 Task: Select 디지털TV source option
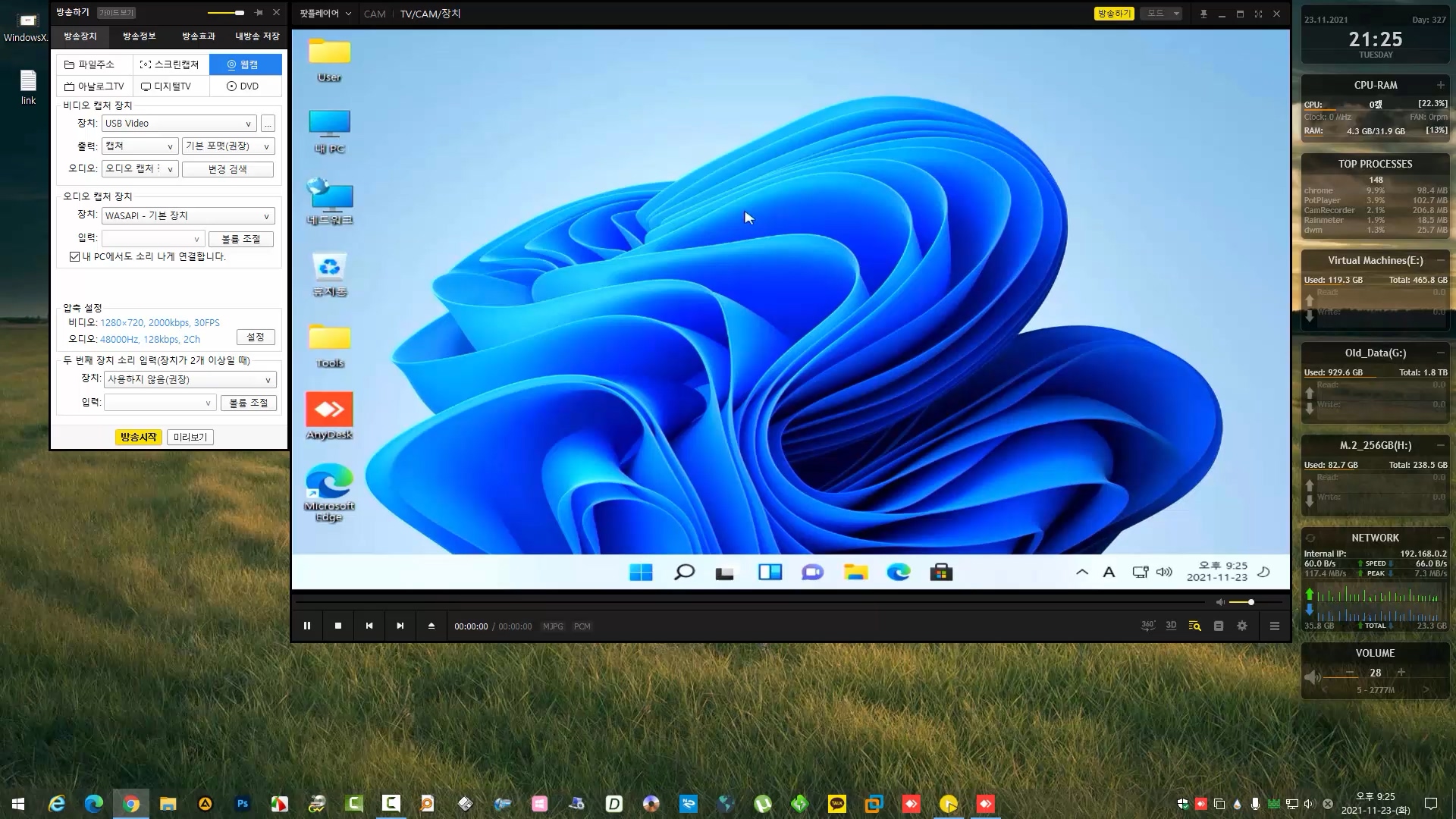coord(171,86)
